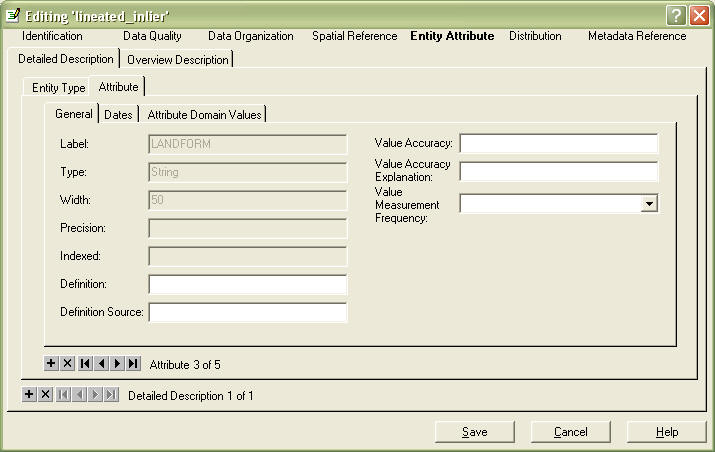Image resolution: width=715 pixels, height=452 pixels.
Task: Click the Definition Source text box
Action: pyautogui.click(x=247, y=313)
